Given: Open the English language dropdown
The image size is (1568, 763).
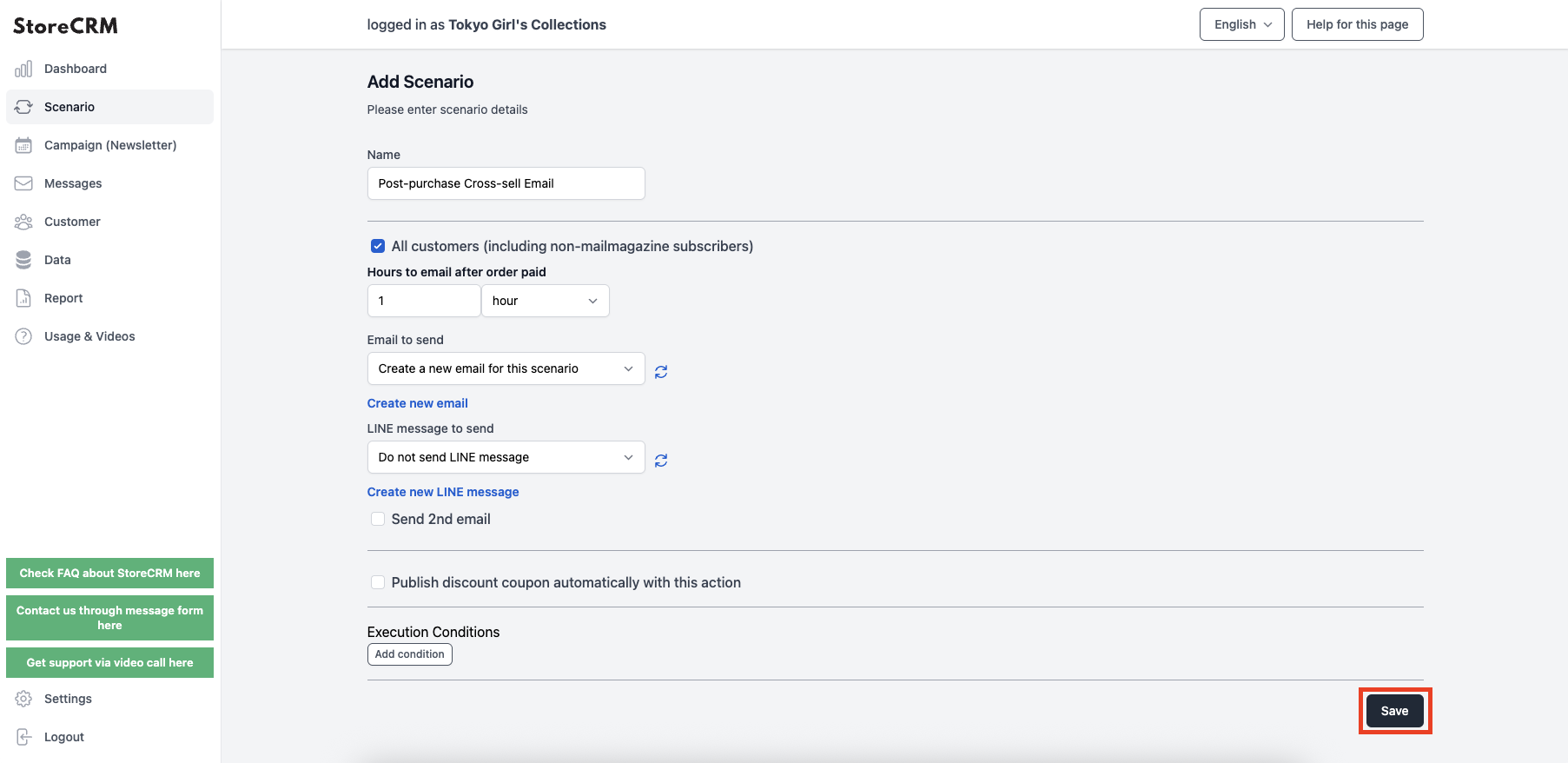Looking at the screenshot, I should coord(1242,24).
